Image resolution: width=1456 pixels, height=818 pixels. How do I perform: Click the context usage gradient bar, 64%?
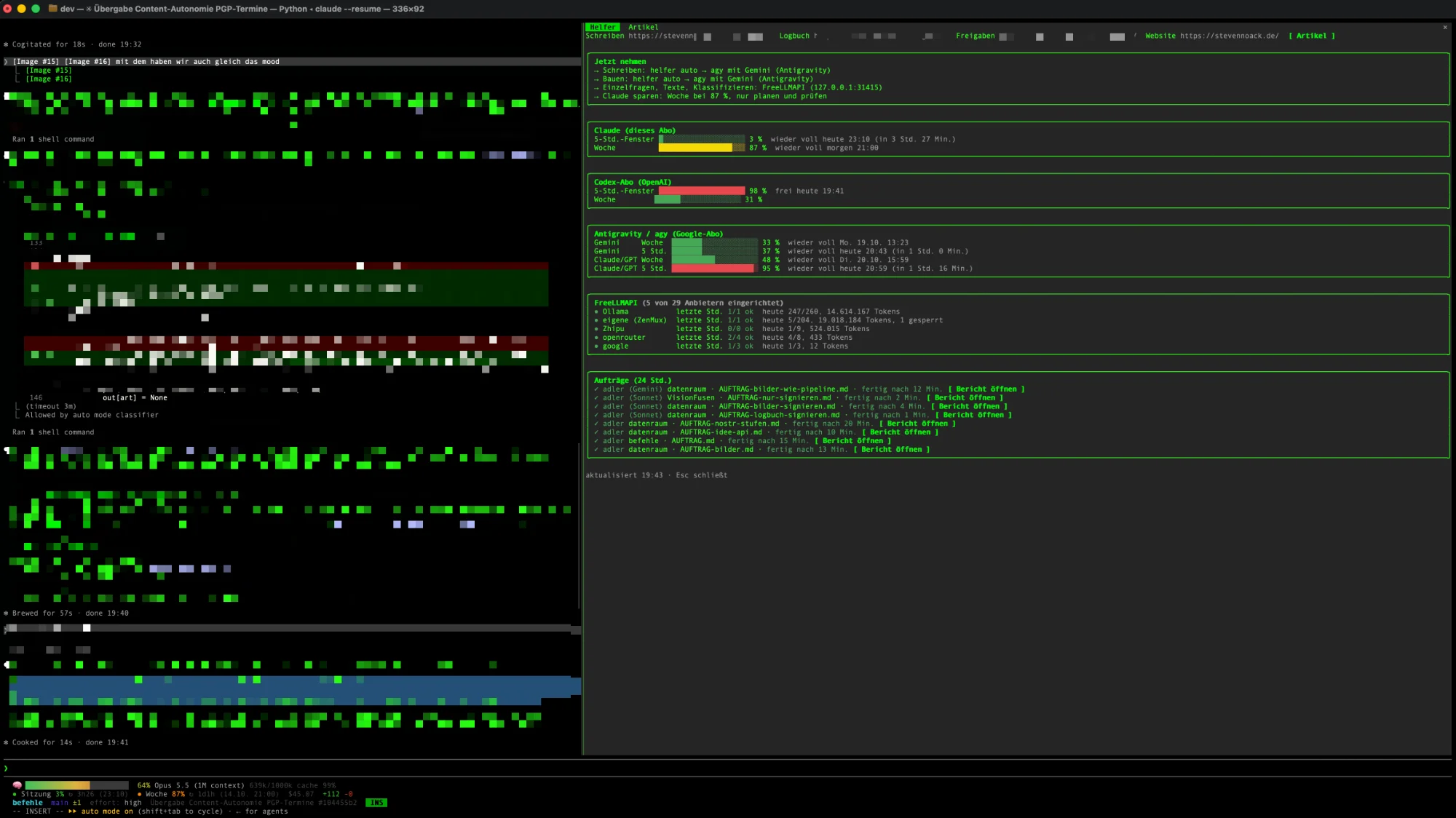pyautogui.click(x=76, y=785)
